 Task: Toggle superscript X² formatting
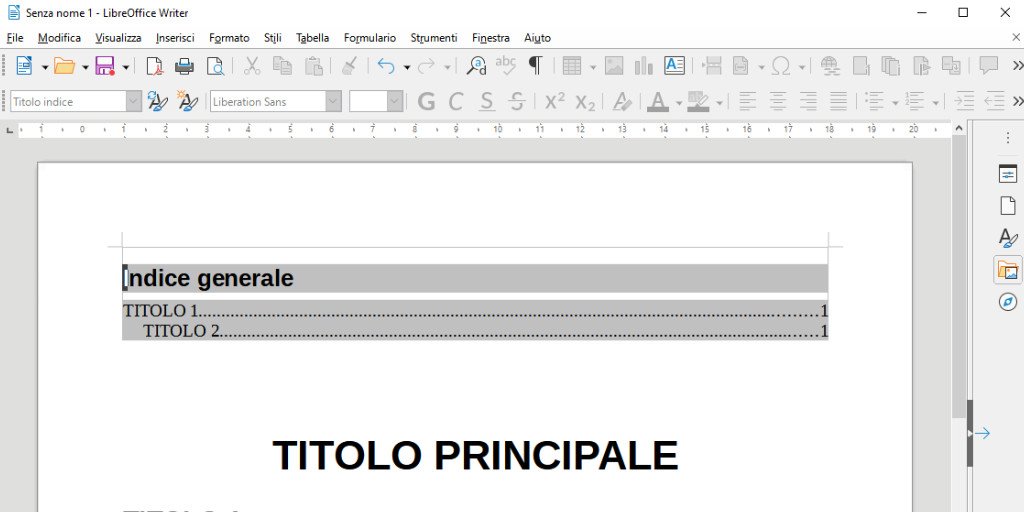[x=554, y=101]
